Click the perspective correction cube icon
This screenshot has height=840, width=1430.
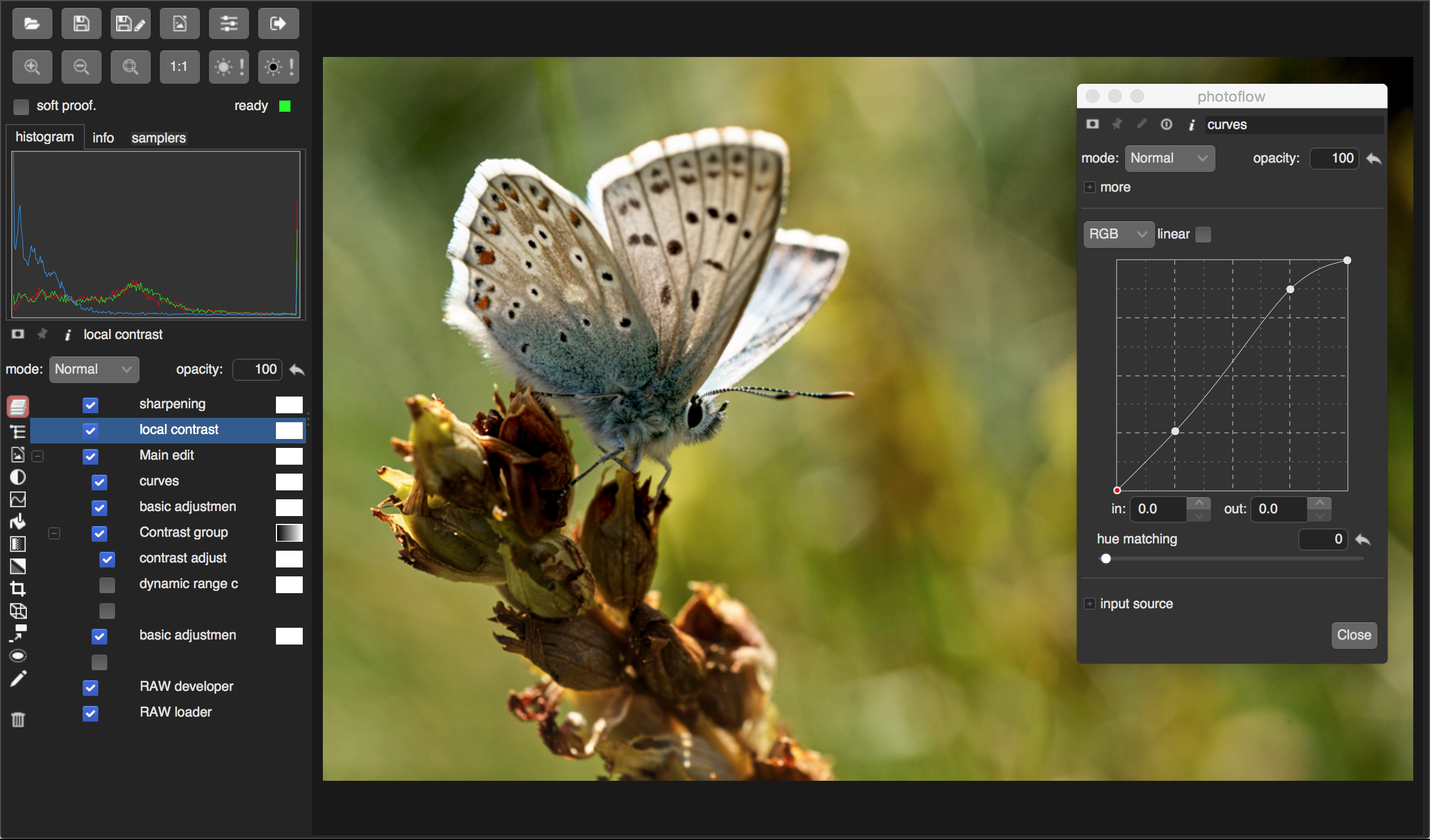pyautogui.click(x=17, y=611)
